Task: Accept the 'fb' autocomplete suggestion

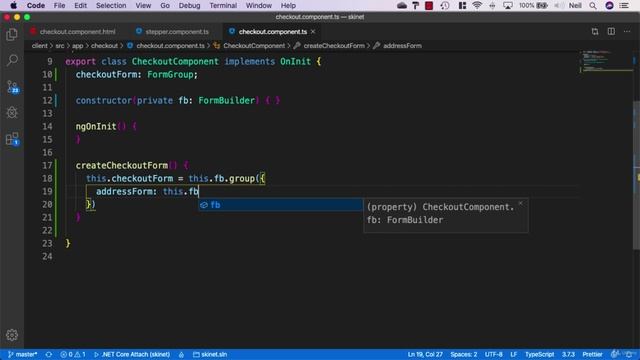Action: coord(280,205)
